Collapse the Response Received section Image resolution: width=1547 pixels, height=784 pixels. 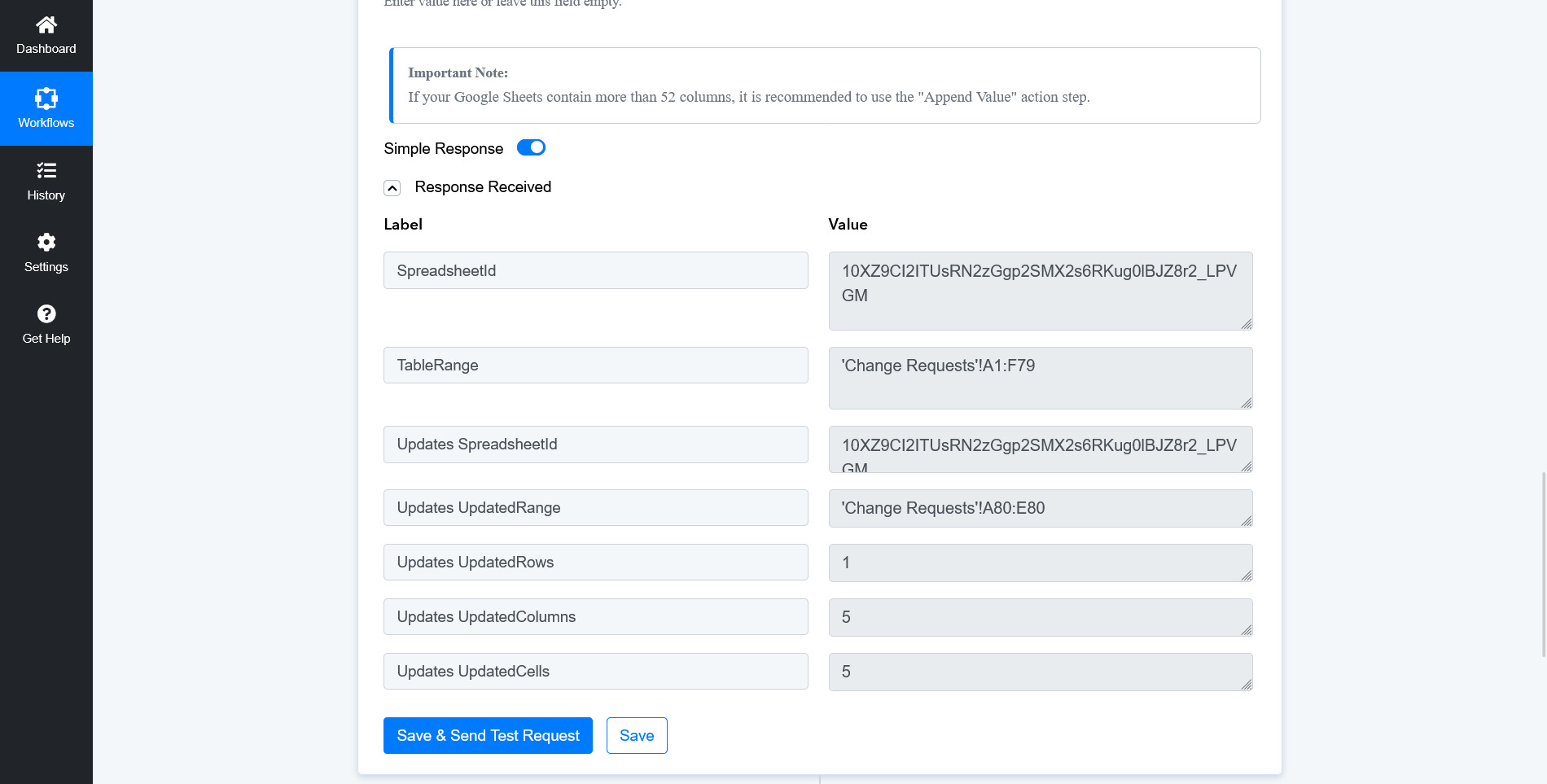pos(392,188)
